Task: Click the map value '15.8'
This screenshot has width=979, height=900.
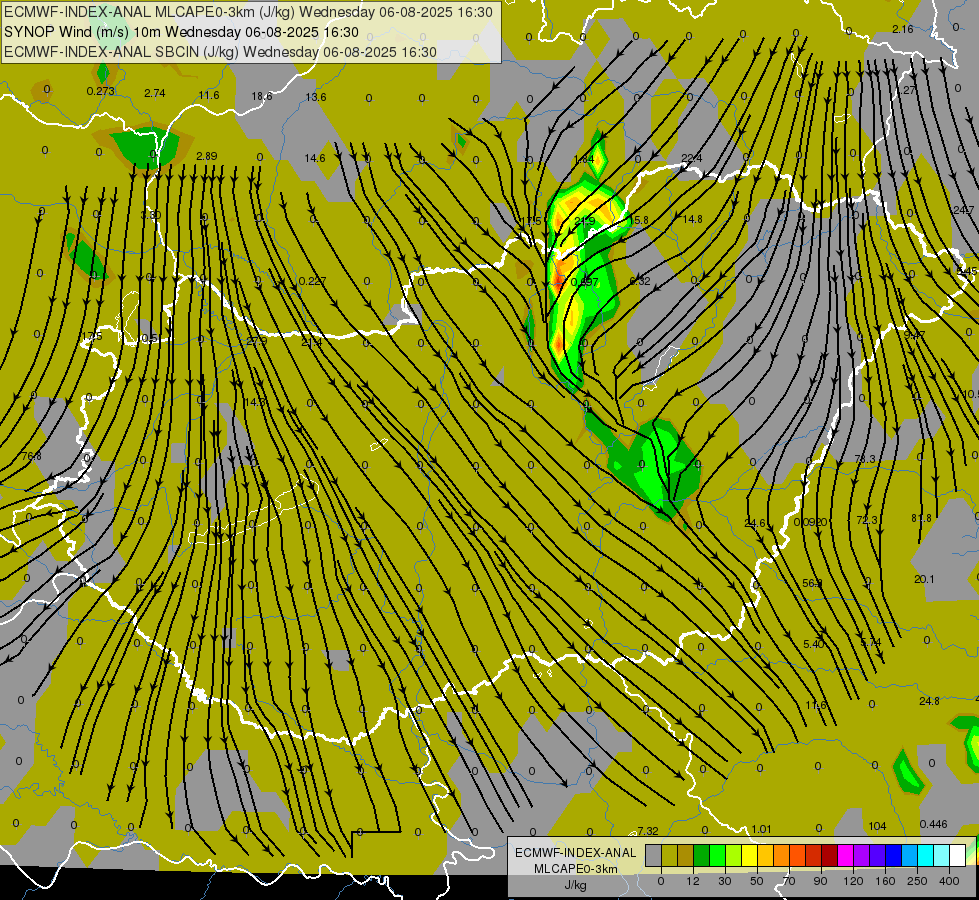Action: point(638,220)
